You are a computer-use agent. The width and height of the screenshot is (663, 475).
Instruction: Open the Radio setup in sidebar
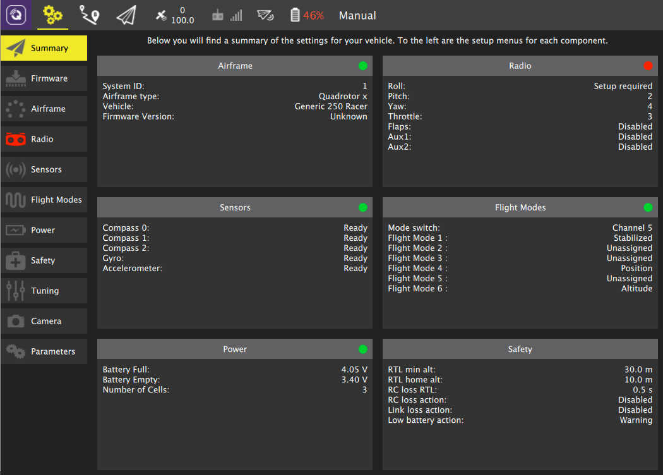[44, 139]
